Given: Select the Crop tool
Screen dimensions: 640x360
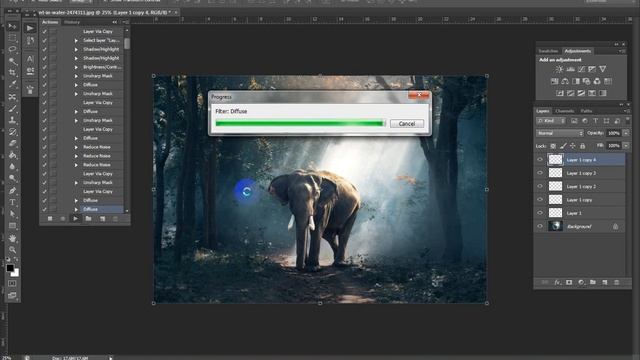Looking at the screenshot, I should tap(12, 73).
